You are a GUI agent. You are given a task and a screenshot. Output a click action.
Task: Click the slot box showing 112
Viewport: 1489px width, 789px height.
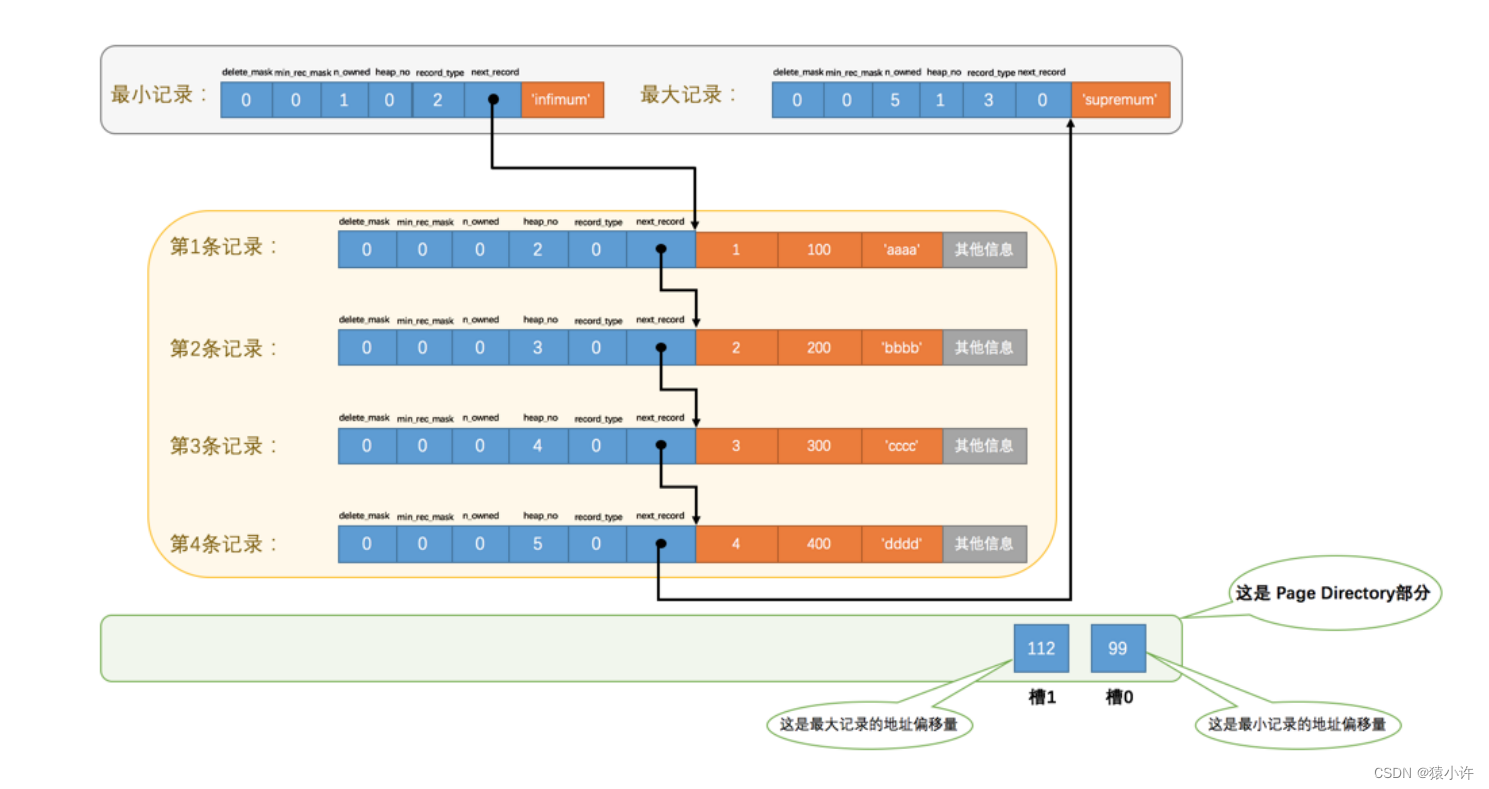[x=1041, y=648]
